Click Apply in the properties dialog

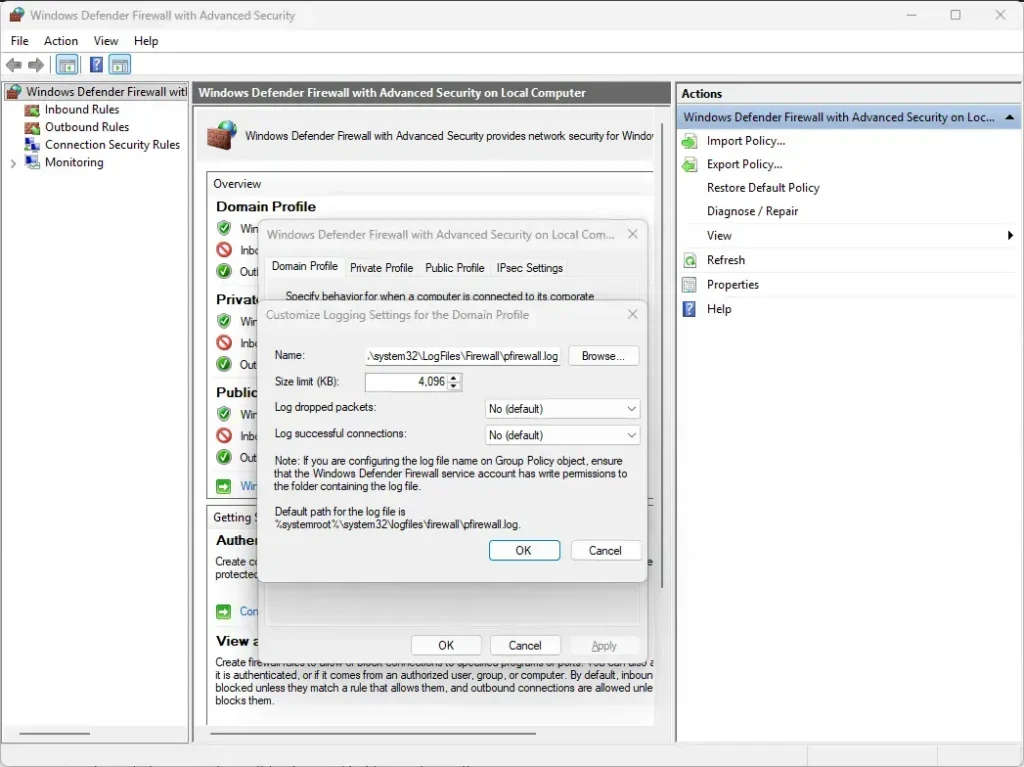pos(604,645)
